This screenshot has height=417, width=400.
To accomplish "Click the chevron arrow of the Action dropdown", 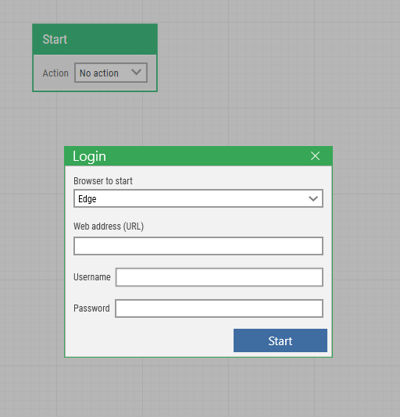I will pyautogui.click(x=136, y=72).
